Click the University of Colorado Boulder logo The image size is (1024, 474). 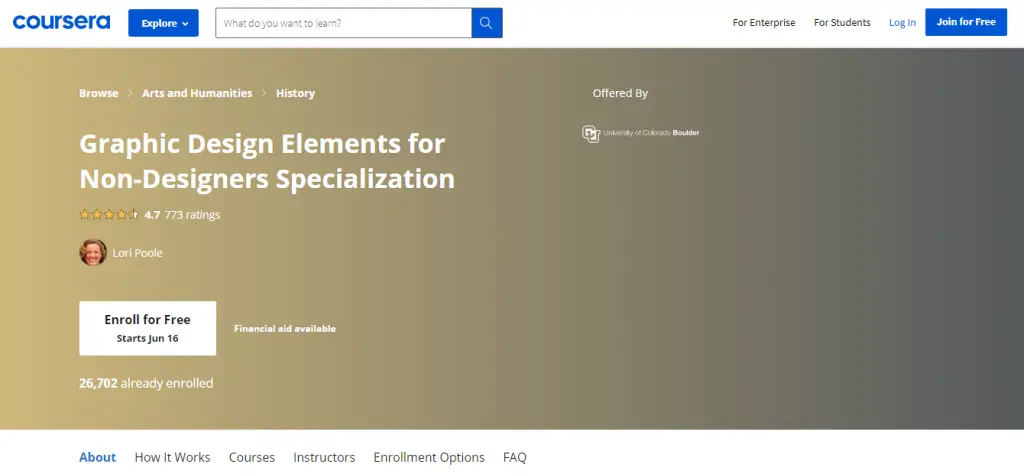[x=640, y=132]
